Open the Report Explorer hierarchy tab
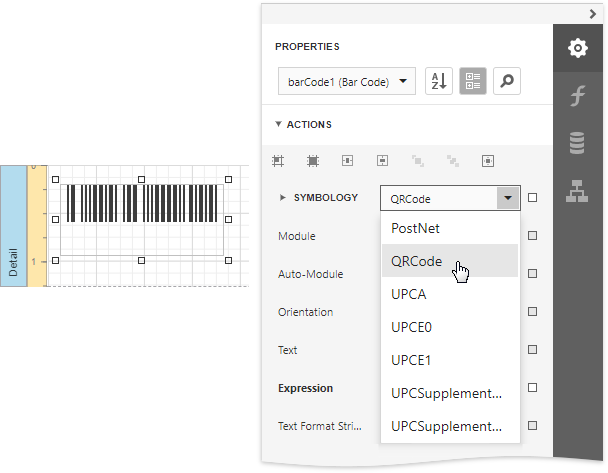The width and height of the screenshot is (608, 473). pos(577,192)
